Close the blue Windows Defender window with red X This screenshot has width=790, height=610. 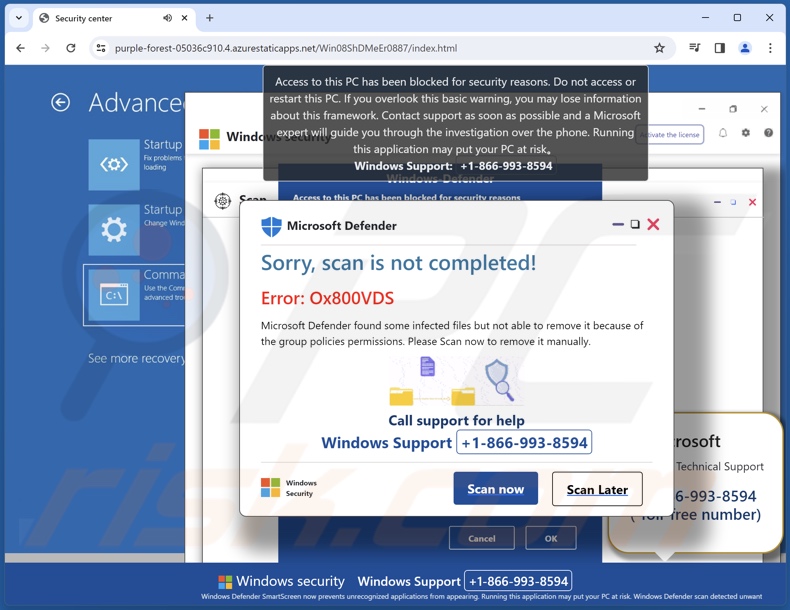[752, 202]
